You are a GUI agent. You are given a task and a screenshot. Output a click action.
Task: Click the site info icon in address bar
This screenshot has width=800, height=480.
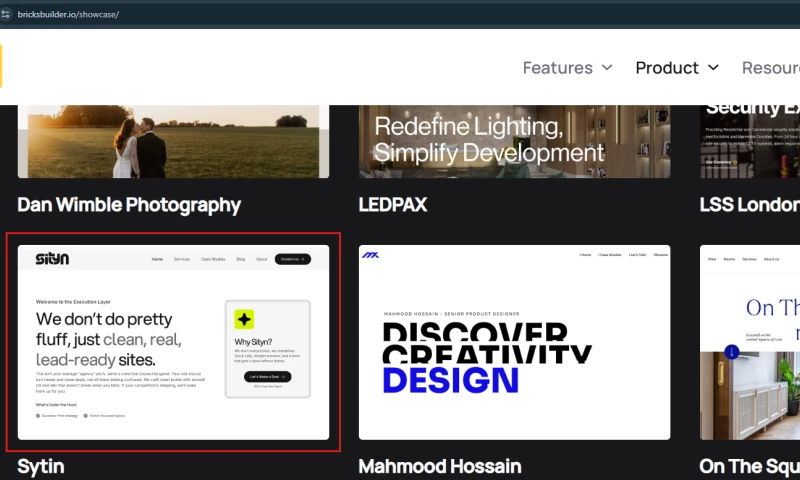[5, 14]
